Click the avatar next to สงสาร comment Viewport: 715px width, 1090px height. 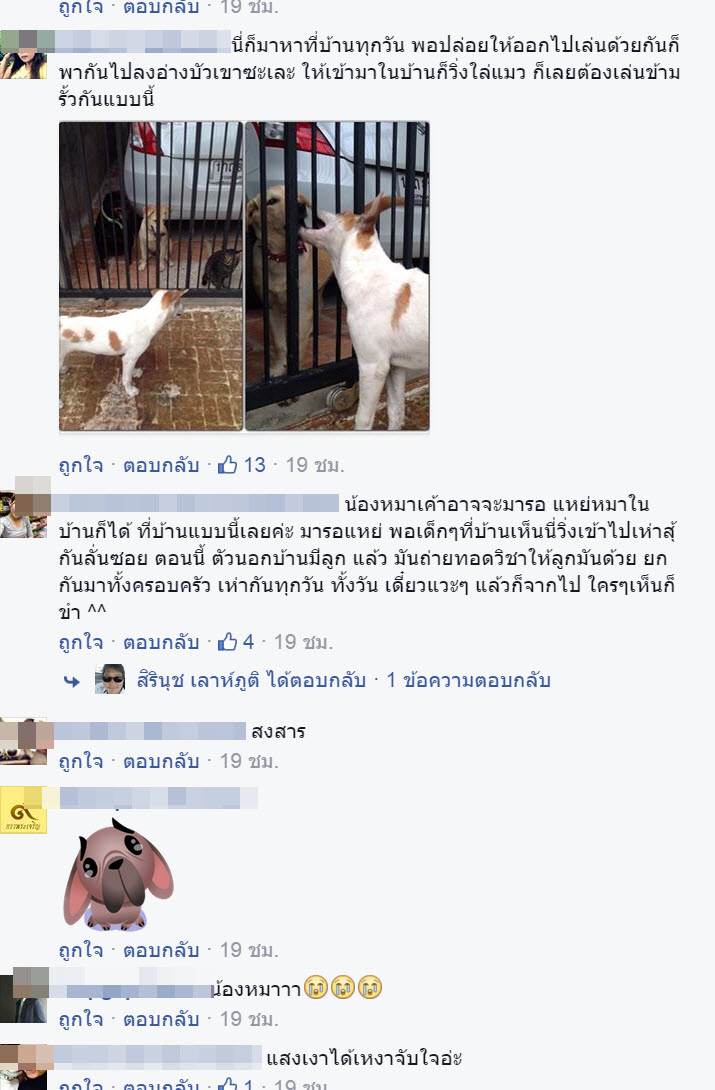[x=24, y=741]
